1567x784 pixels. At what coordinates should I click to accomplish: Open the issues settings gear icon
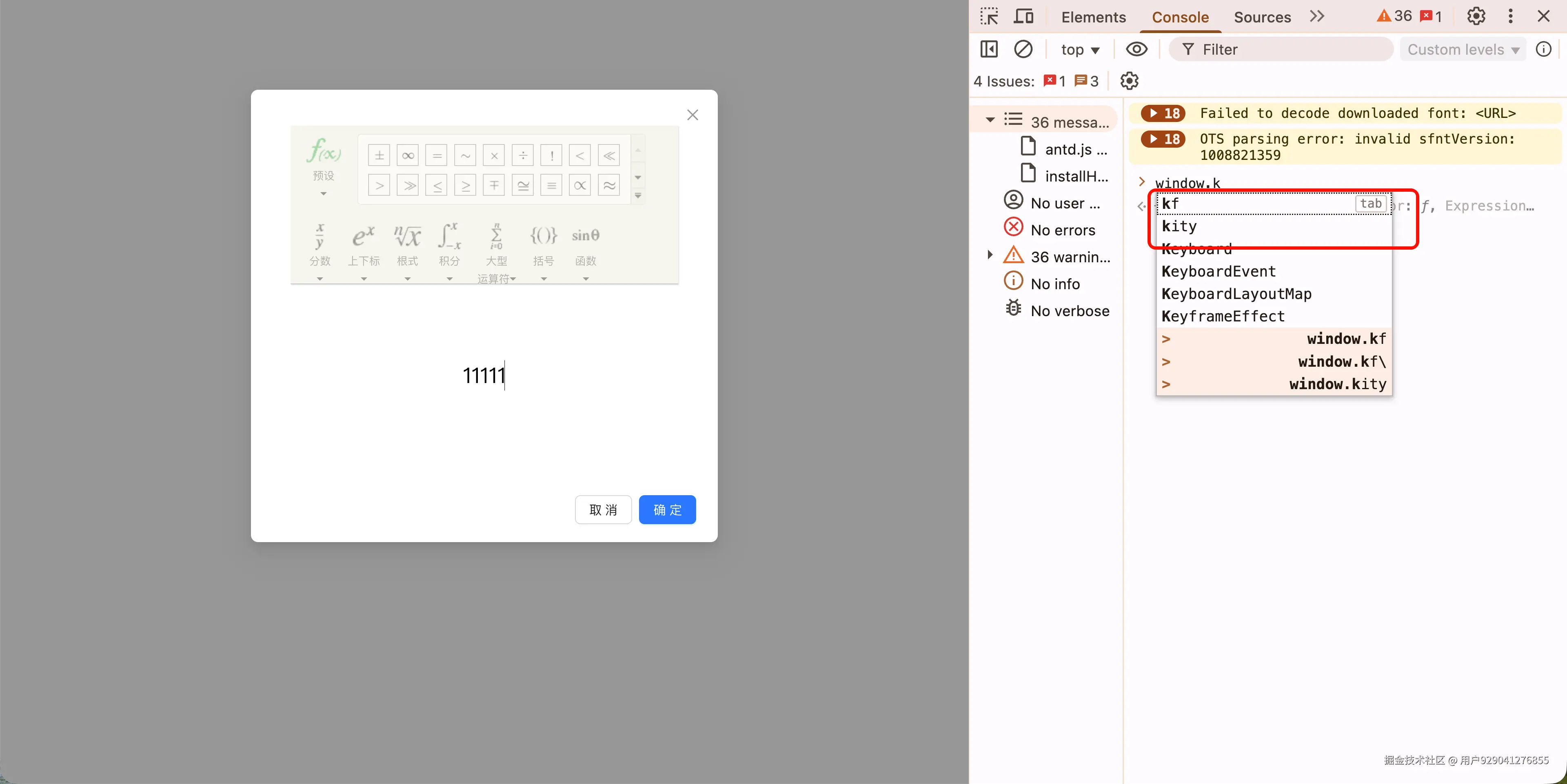(x=1129, y=81)
